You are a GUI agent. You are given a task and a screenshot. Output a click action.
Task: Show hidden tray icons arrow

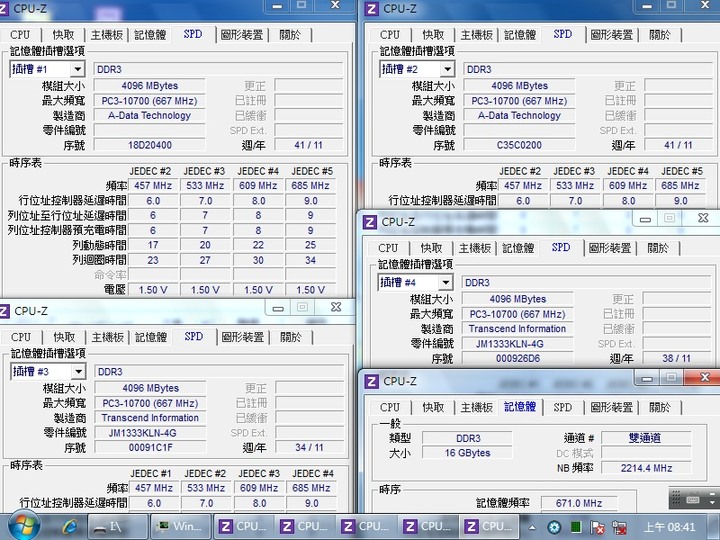pyautogui.click(x=532, y=527)
